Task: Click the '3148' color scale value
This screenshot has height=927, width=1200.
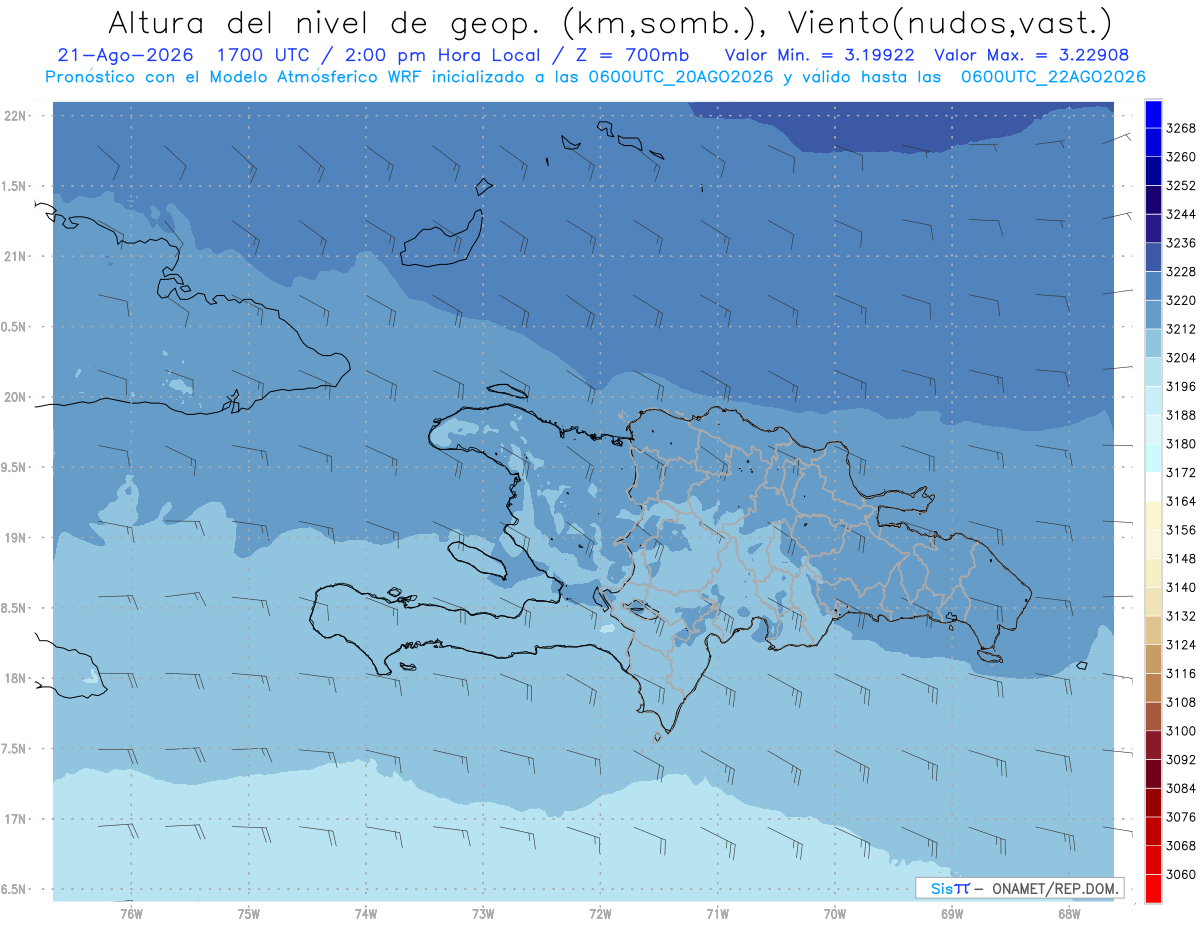Action: [1181, 559]
